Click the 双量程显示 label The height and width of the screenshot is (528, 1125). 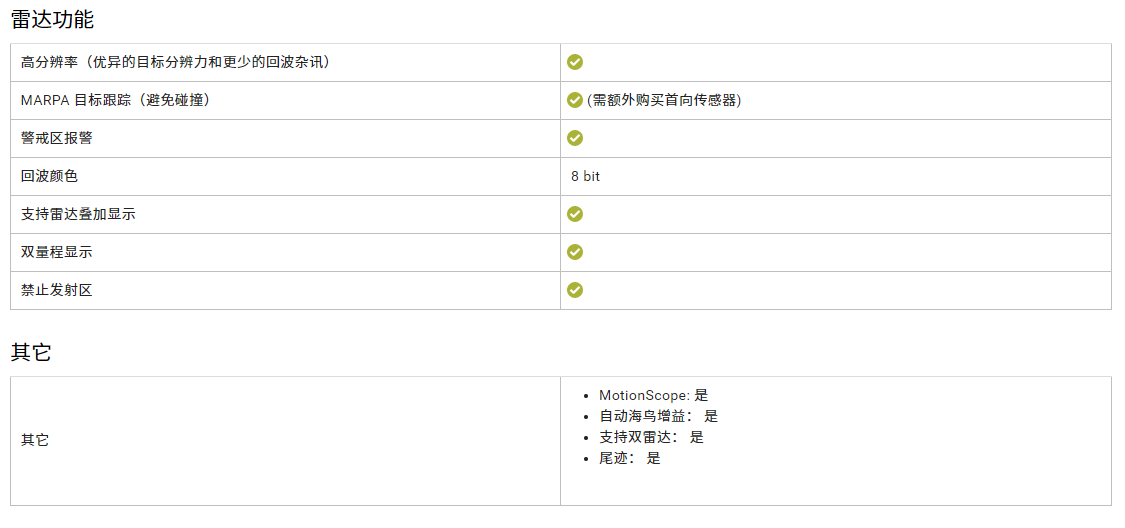point(57,252)
